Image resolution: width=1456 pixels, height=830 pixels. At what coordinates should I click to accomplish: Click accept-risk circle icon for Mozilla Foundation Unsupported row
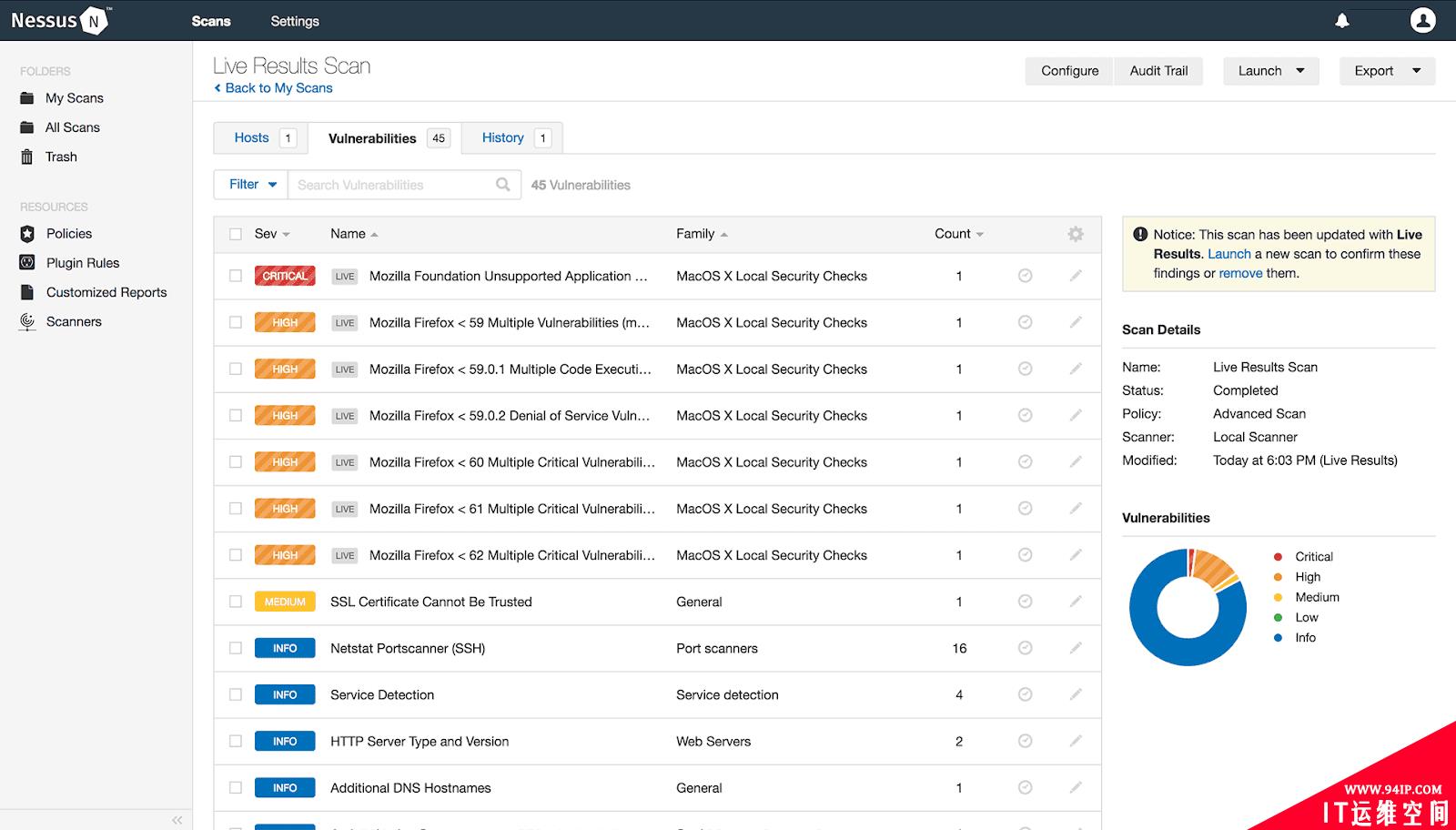(x=1025, y=276)
